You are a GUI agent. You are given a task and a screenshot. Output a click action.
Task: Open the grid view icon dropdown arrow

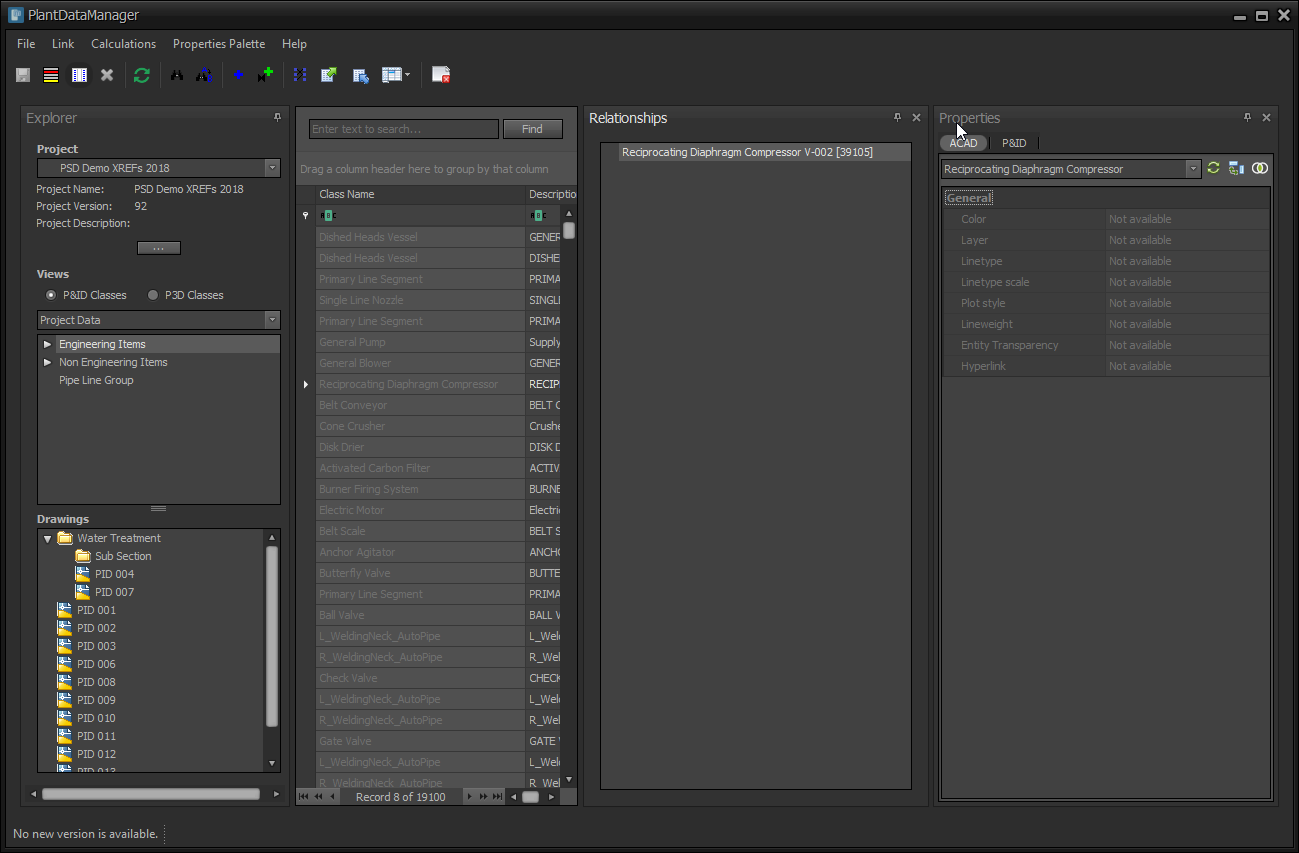[x=407, y=75]
